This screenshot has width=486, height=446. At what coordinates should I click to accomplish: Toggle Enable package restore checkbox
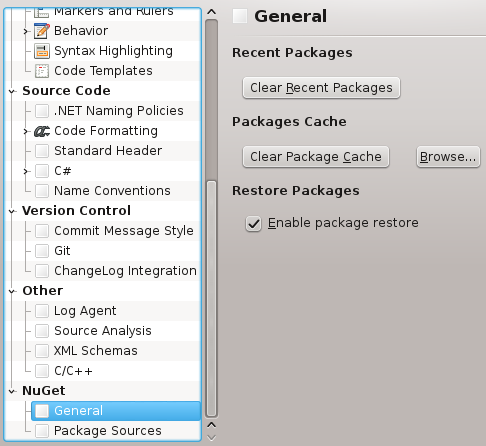(253, 223)
